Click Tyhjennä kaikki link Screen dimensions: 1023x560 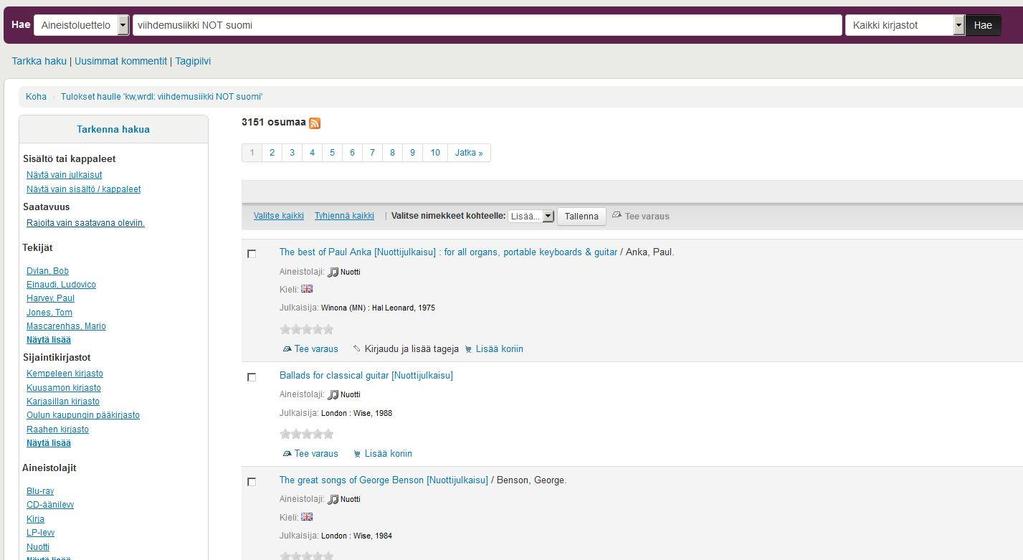tap(344, 216)
